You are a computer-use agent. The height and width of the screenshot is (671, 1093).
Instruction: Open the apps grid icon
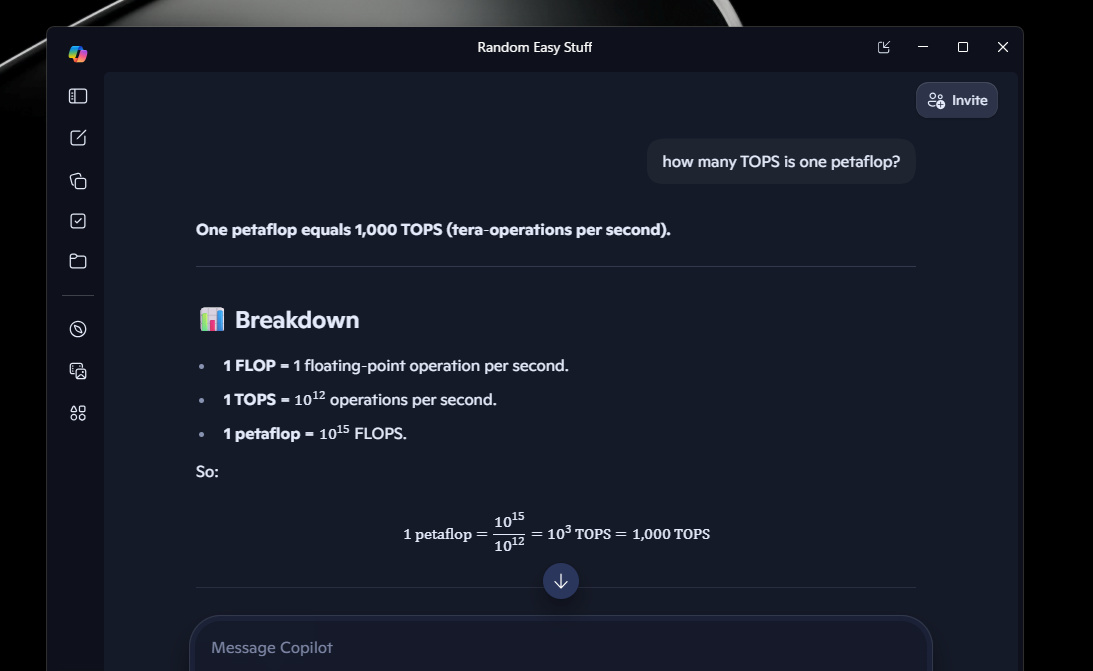tap(78, 413)
